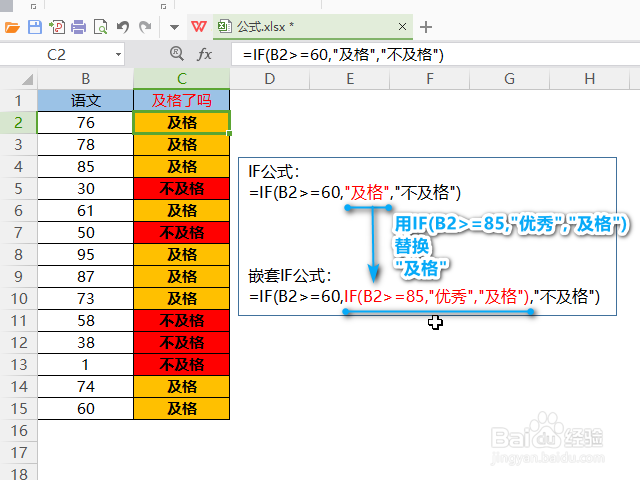Select row 10 header
This screenshot has height=480, width=640.
coord(18,298)
